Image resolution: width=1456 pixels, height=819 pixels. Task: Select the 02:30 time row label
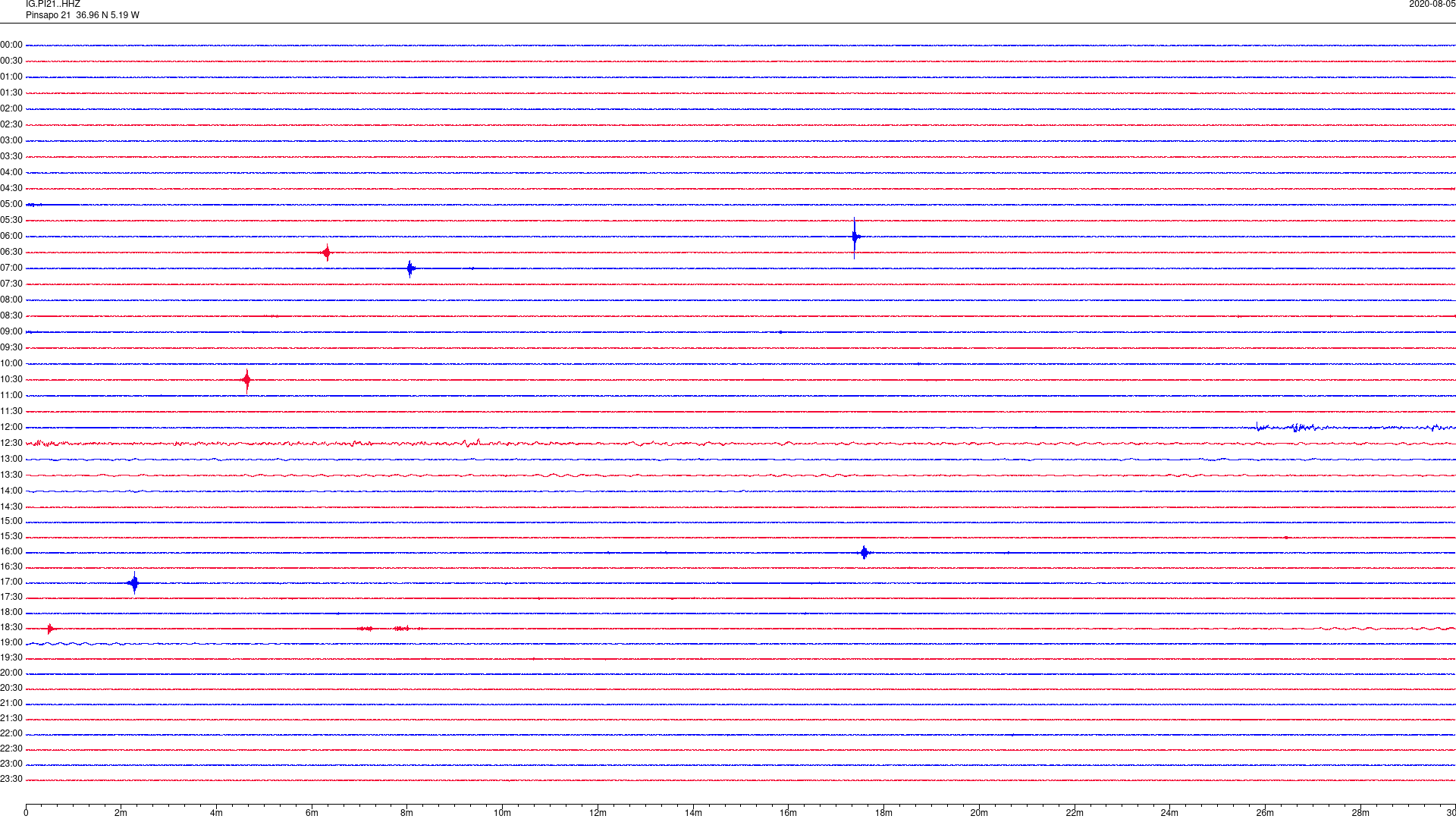(11, 125)
